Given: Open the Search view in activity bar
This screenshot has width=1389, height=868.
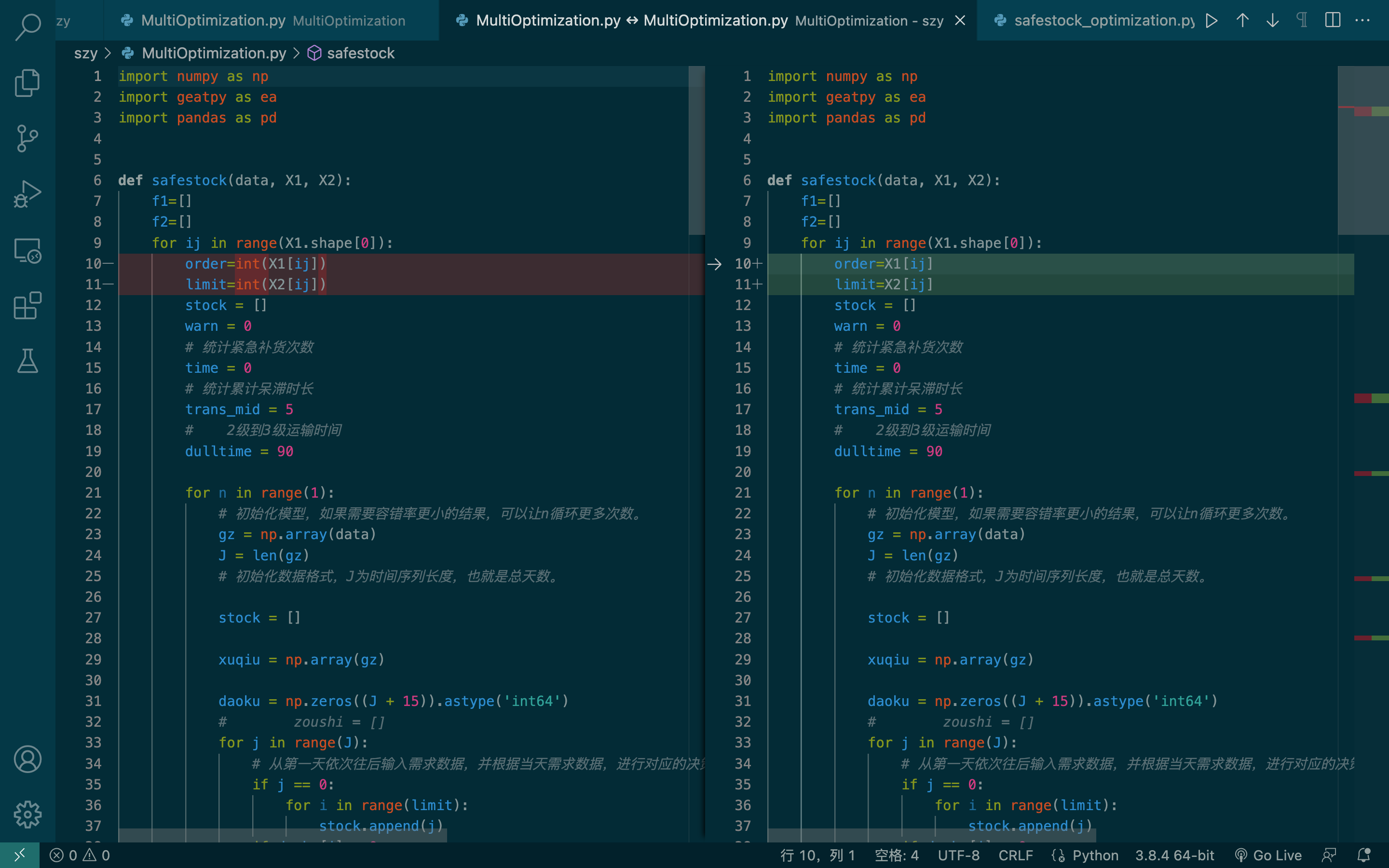Looking at the screenshot, I should point(27,27).
